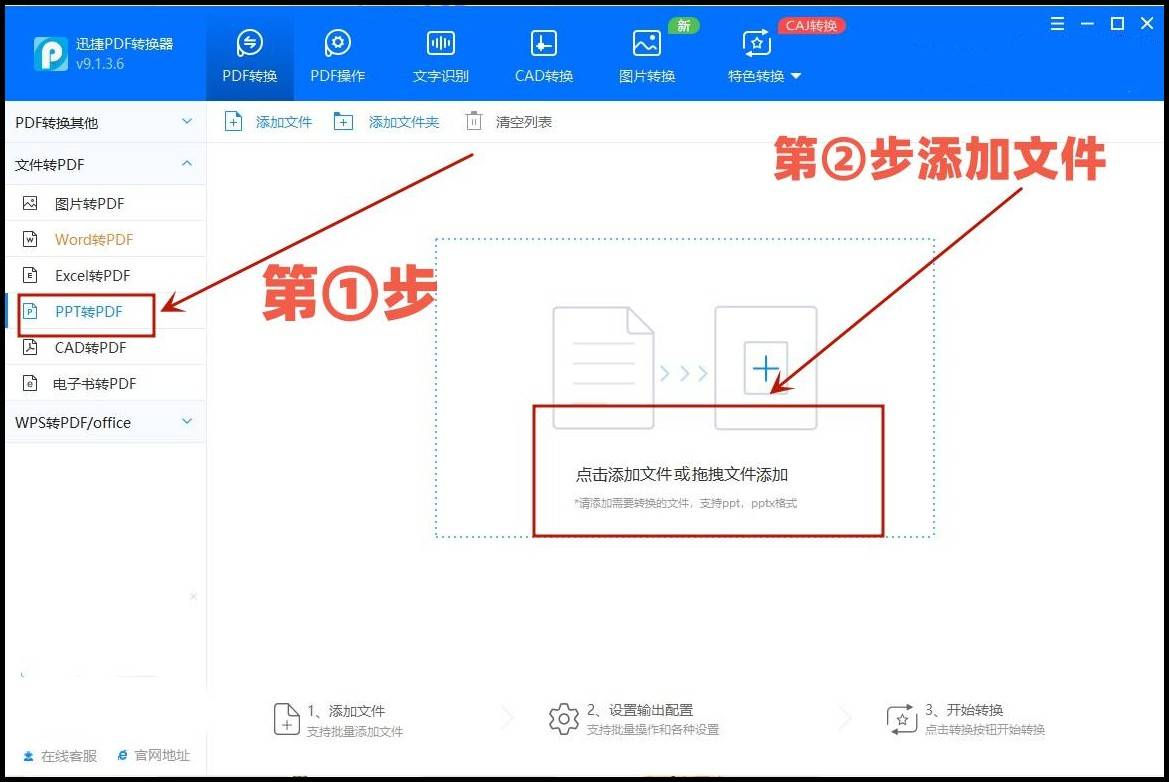Collapse the 文件转PDF section
Viewport: 1169px width, 782px height.
[x=105, y=164]
